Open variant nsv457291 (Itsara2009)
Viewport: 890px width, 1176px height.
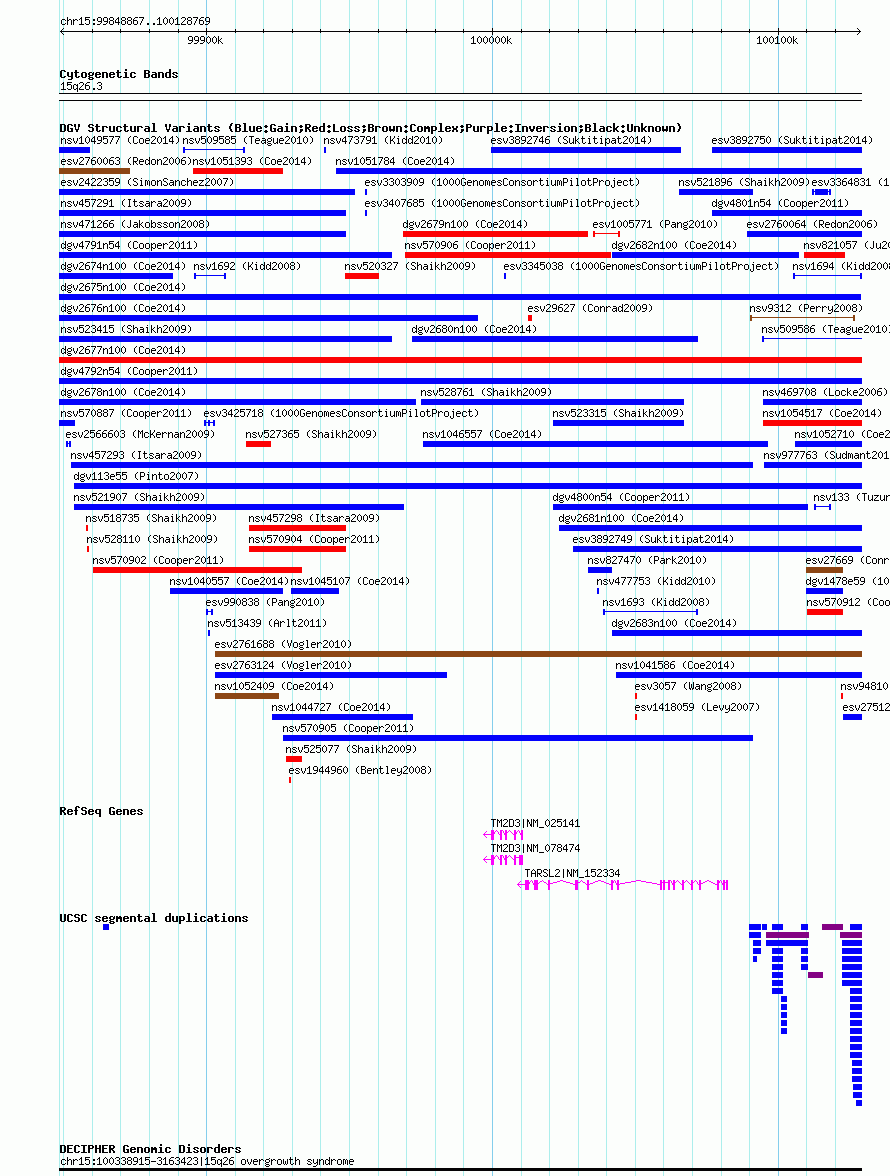click(202, 213)
